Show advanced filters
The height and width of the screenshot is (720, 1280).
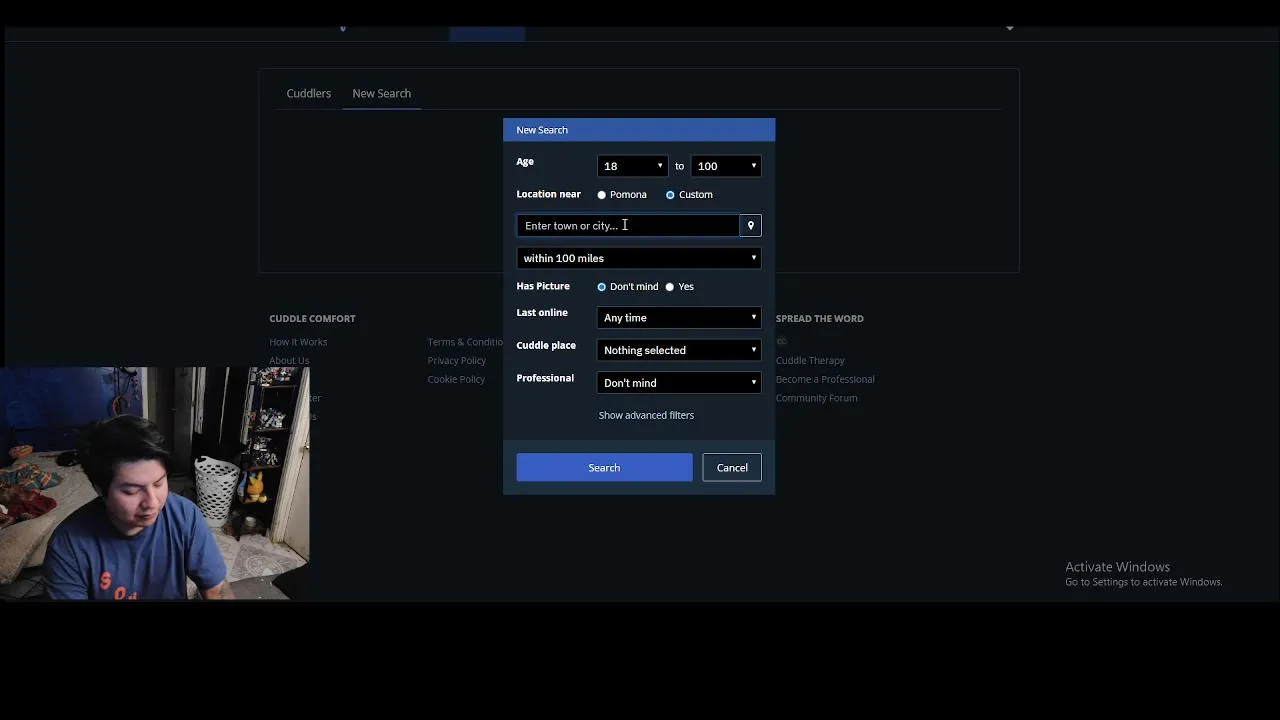point(646,415)
